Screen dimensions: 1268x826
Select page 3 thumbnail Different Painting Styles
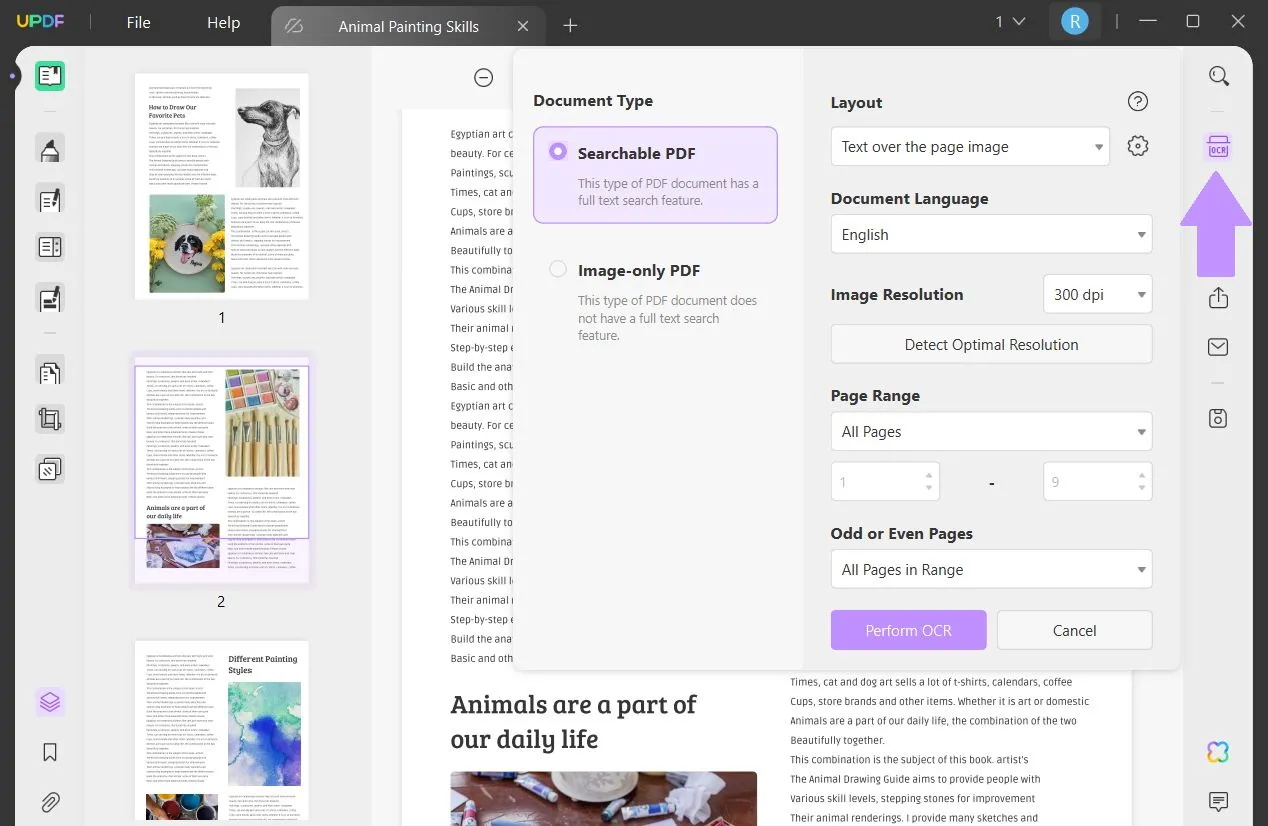(222, 733)
